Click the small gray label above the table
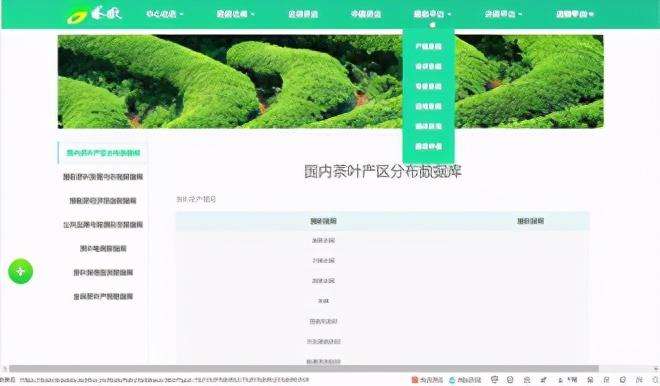The image size is (660, 386). click(x=196, y=199)
